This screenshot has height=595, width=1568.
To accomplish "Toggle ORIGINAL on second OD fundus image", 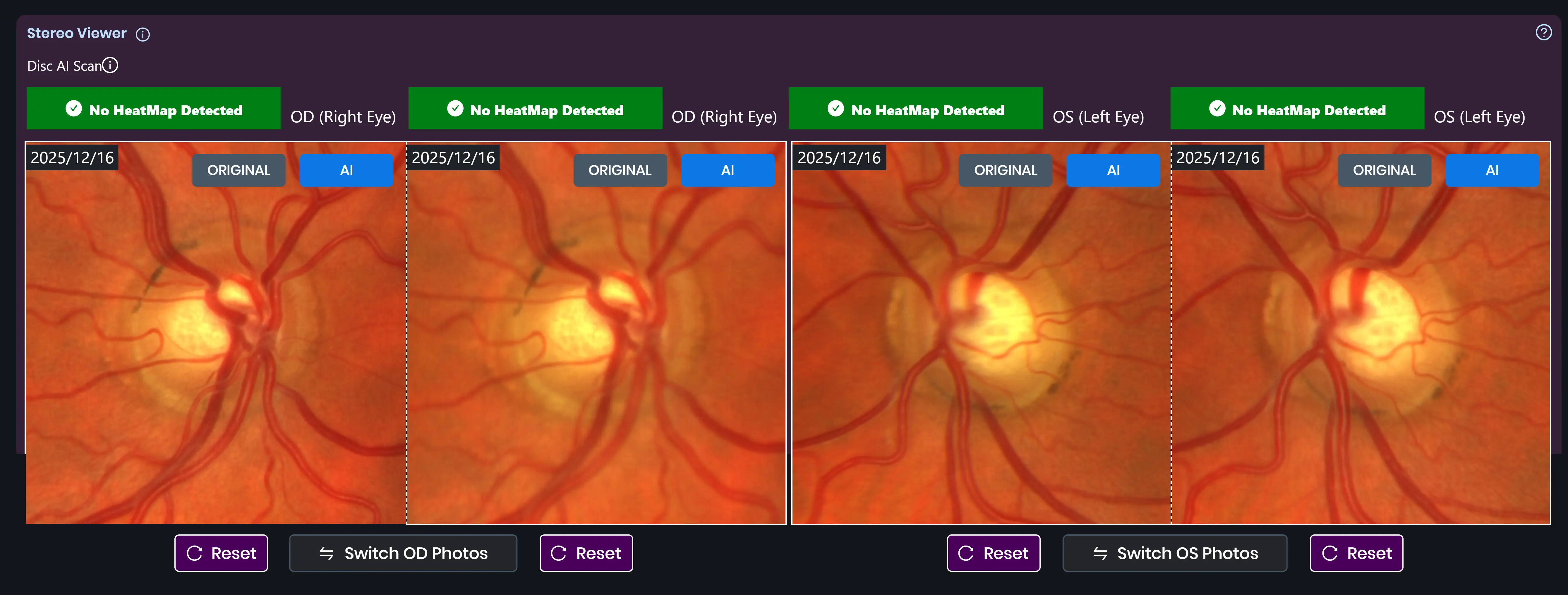I will coord(620,170).
